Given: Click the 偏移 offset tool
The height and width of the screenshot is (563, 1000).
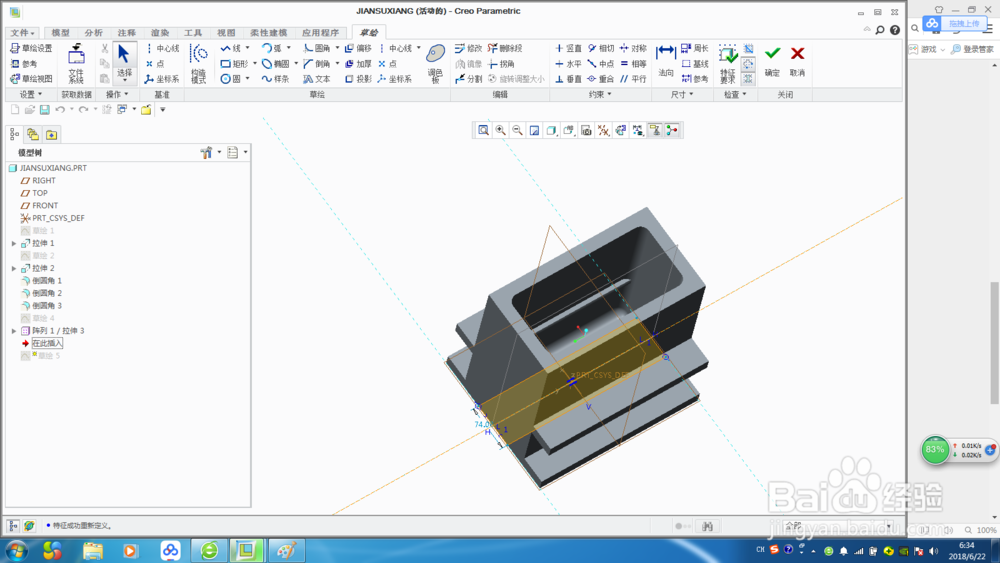Looking at the screenshot, I should [358, 48].
